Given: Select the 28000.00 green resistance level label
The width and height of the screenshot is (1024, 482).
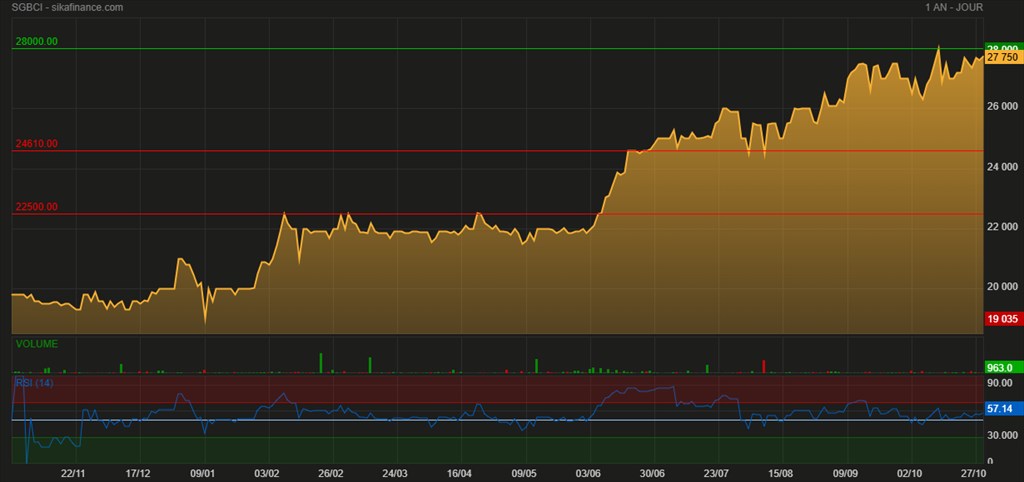Looking at the screenshot, I should (x=37, y=42).
